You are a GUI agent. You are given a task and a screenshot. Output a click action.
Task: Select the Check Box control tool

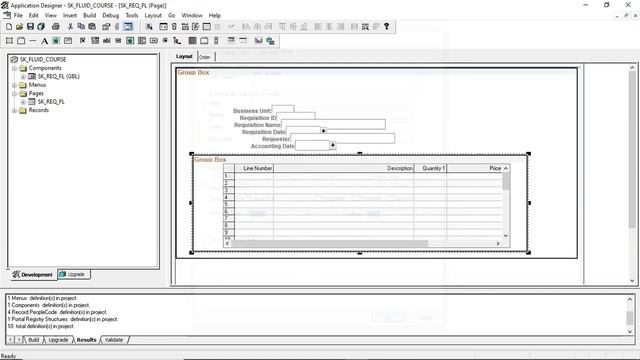[x=83, y=41]
